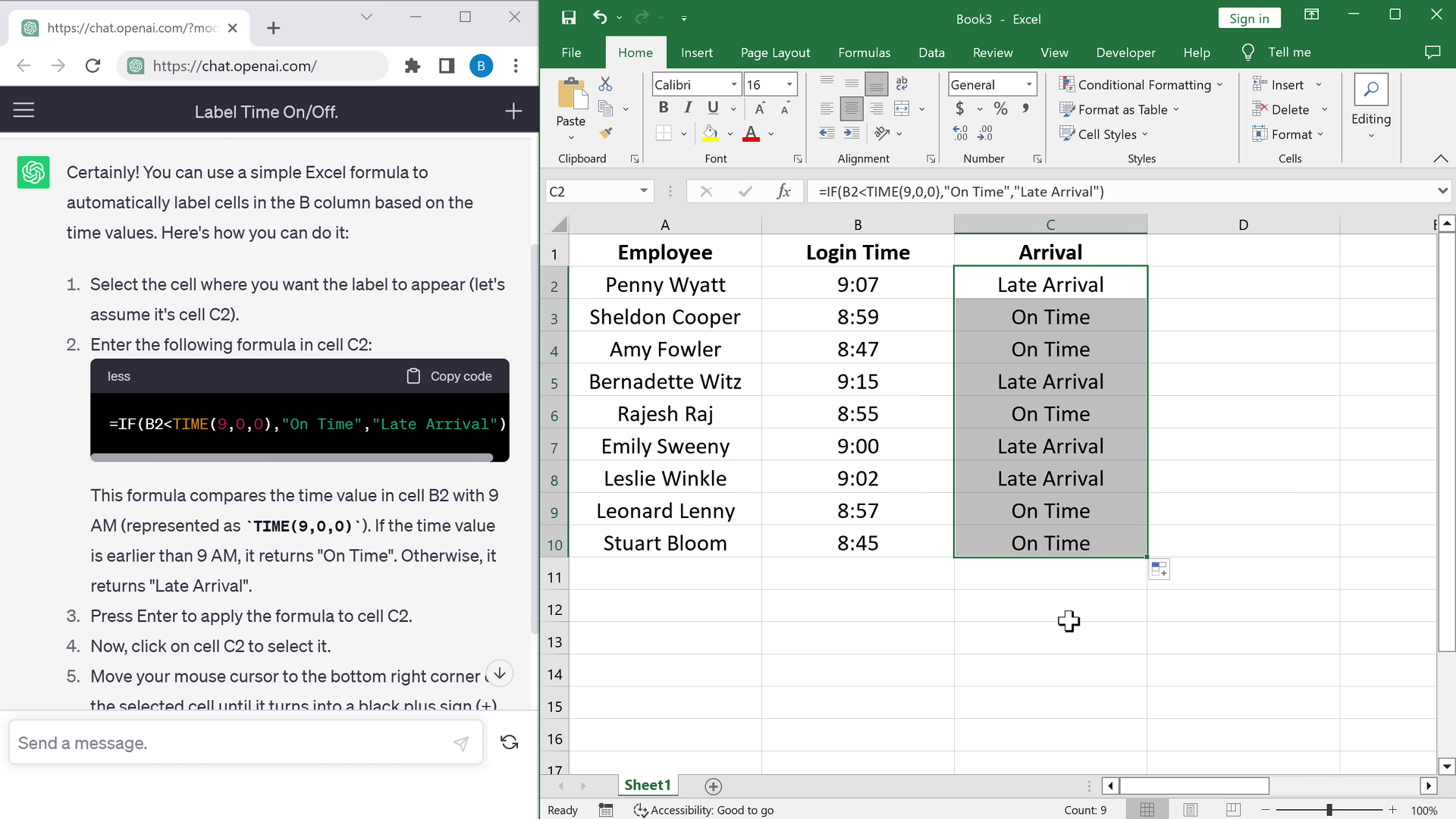Click the Merge & Center icon

[902, 109]
